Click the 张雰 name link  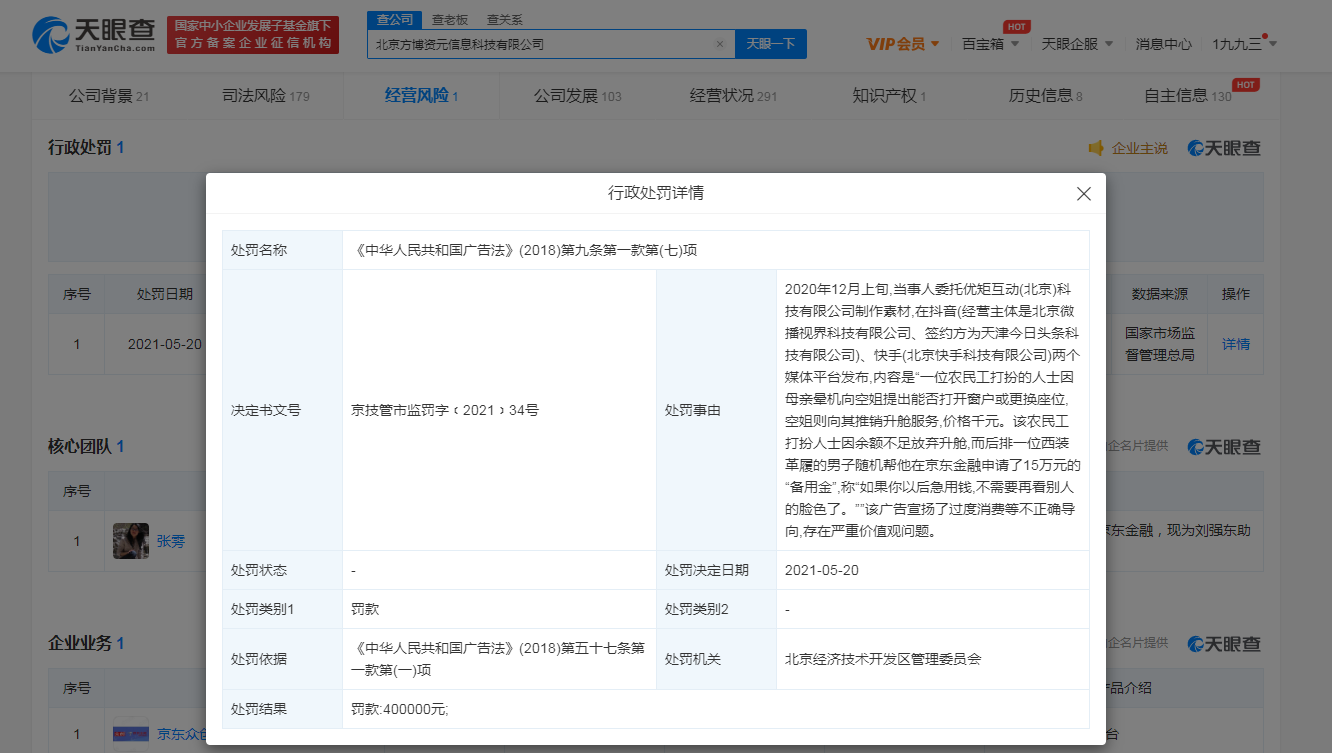[x=171, y=541]
